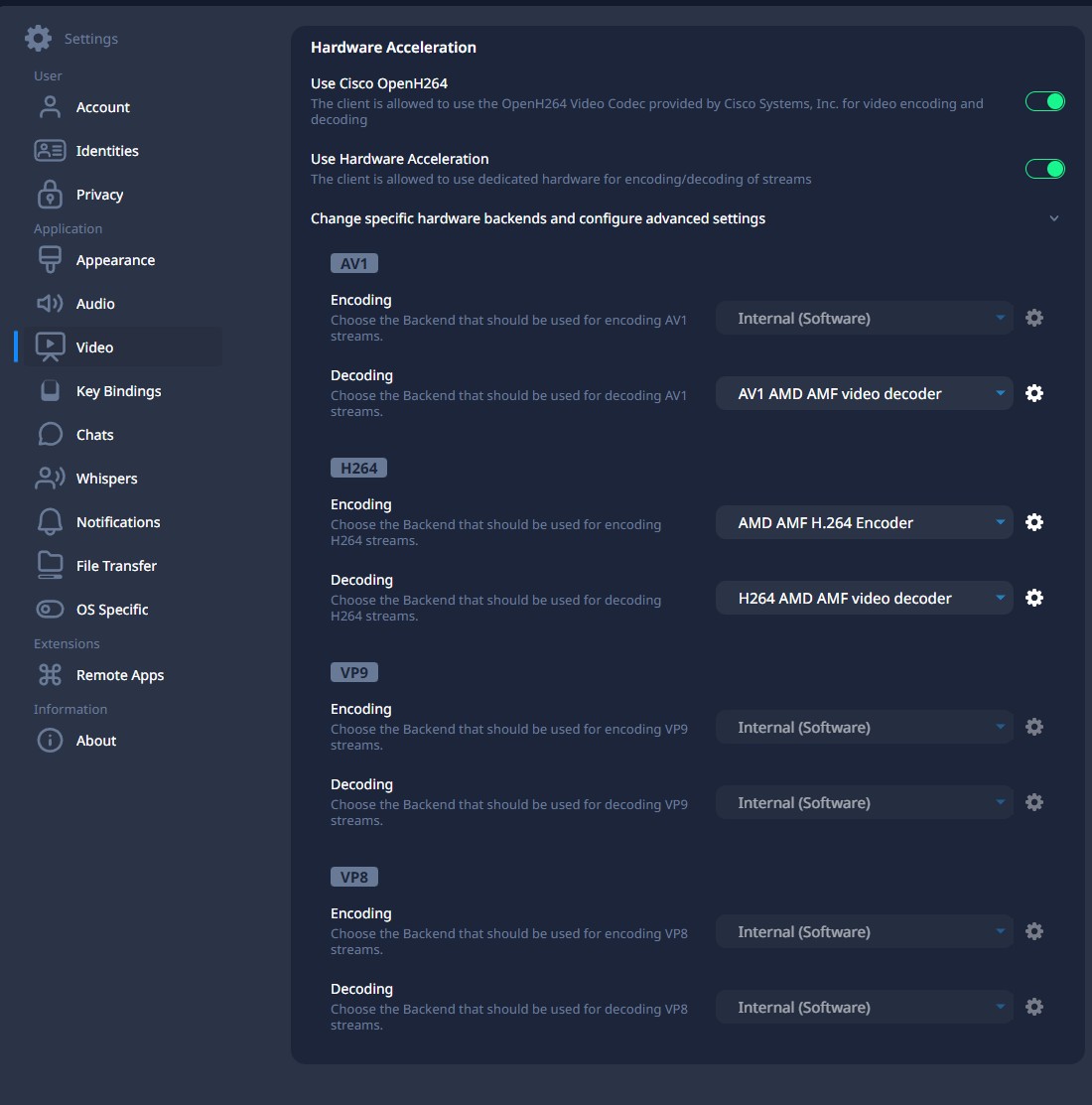1092x1105 pixels.
Task: Open the AV1 decoding backend dropdown
Action: pyautogui.click(x=864, y=394)
